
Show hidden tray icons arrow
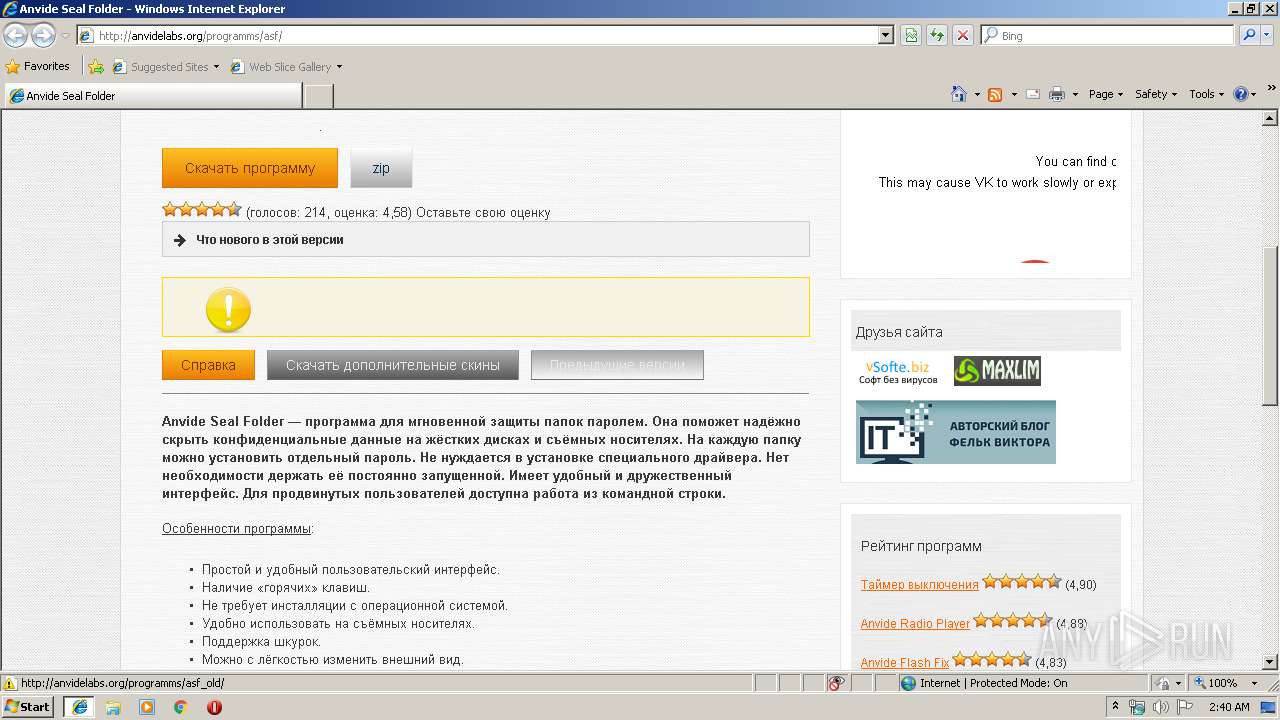pyautogui.click(x=1116, y=707)
